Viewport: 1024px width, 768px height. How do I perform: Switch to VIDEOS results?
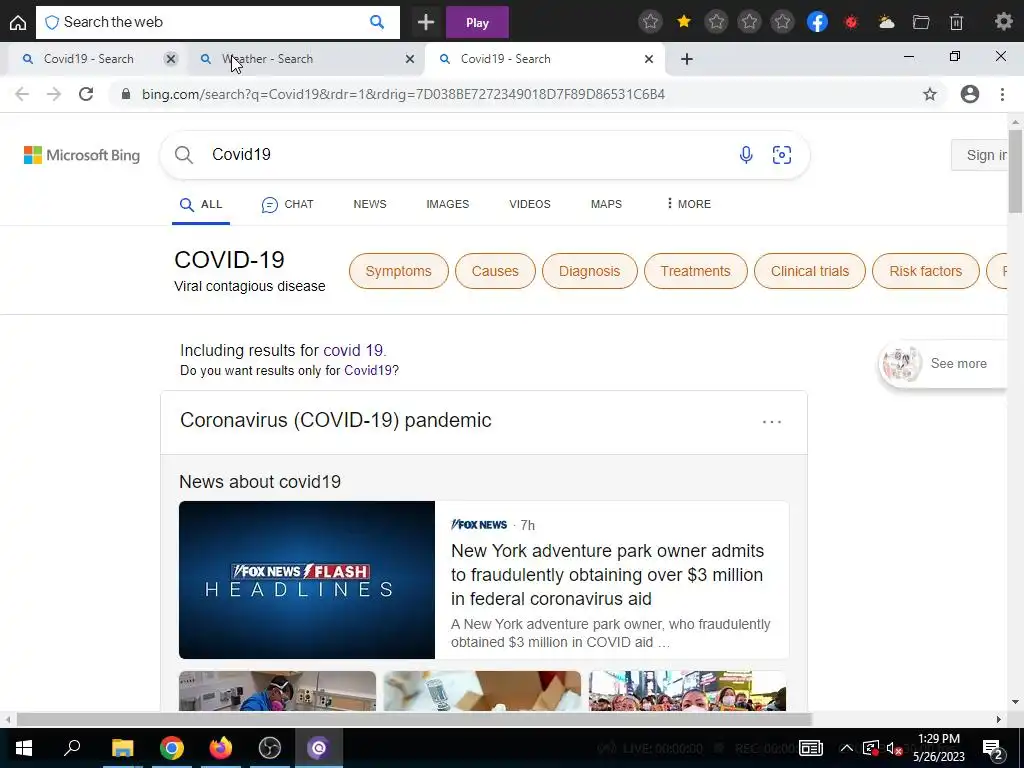pyautogui.click(x=530, y=204)
